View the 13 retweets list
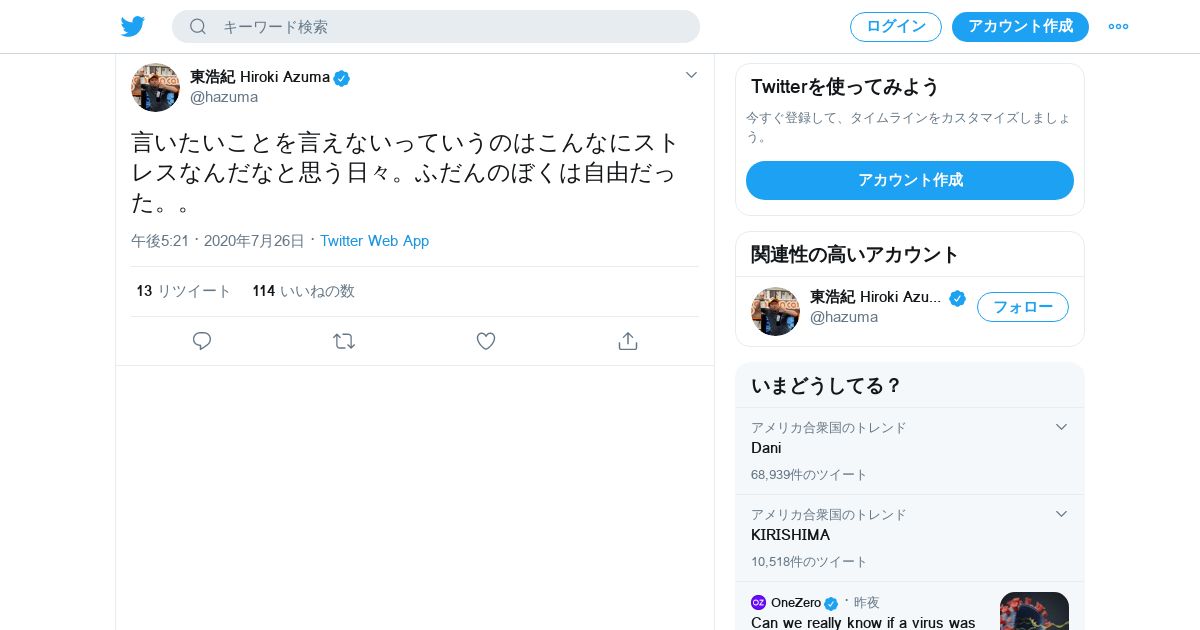 pos(184,291)
